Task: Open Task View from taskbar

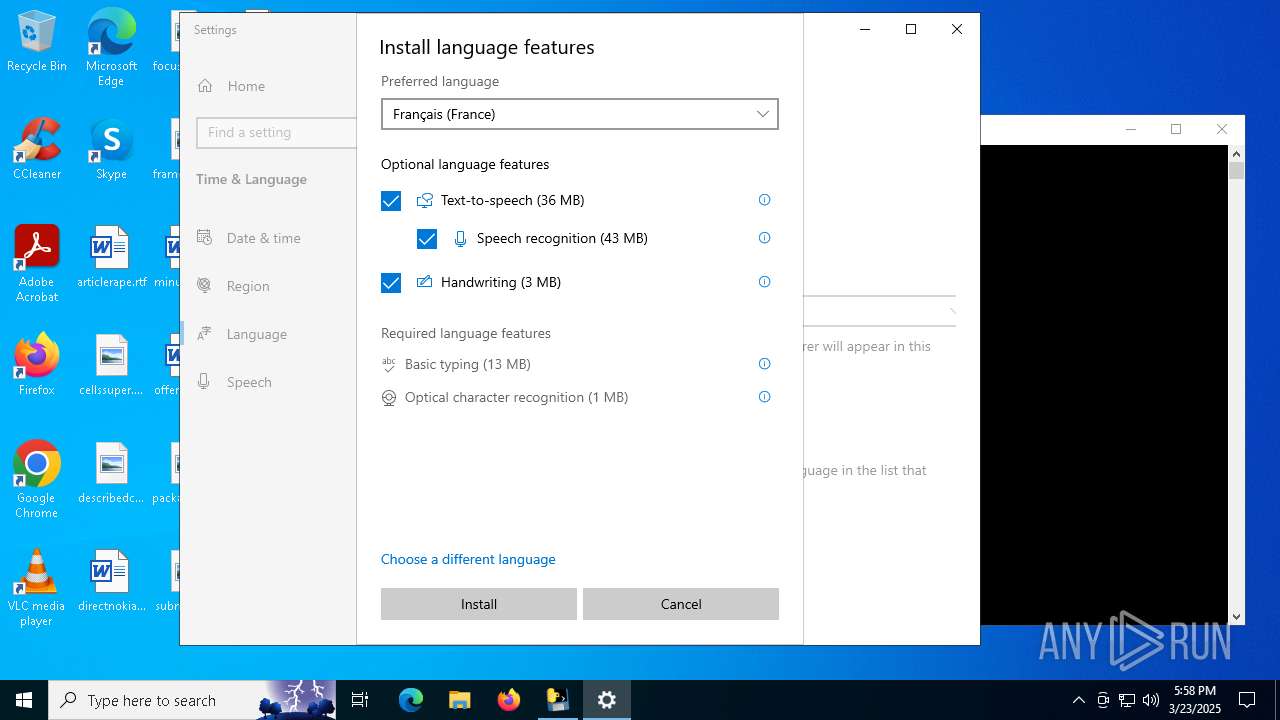Action: pos(360,700)
